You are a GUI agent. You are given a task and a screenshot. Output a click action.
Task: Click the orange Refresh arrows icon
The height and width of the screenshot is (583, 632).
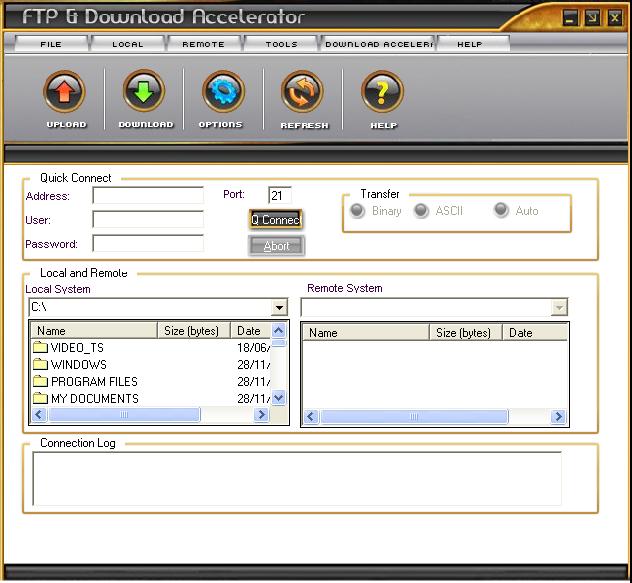302,92
